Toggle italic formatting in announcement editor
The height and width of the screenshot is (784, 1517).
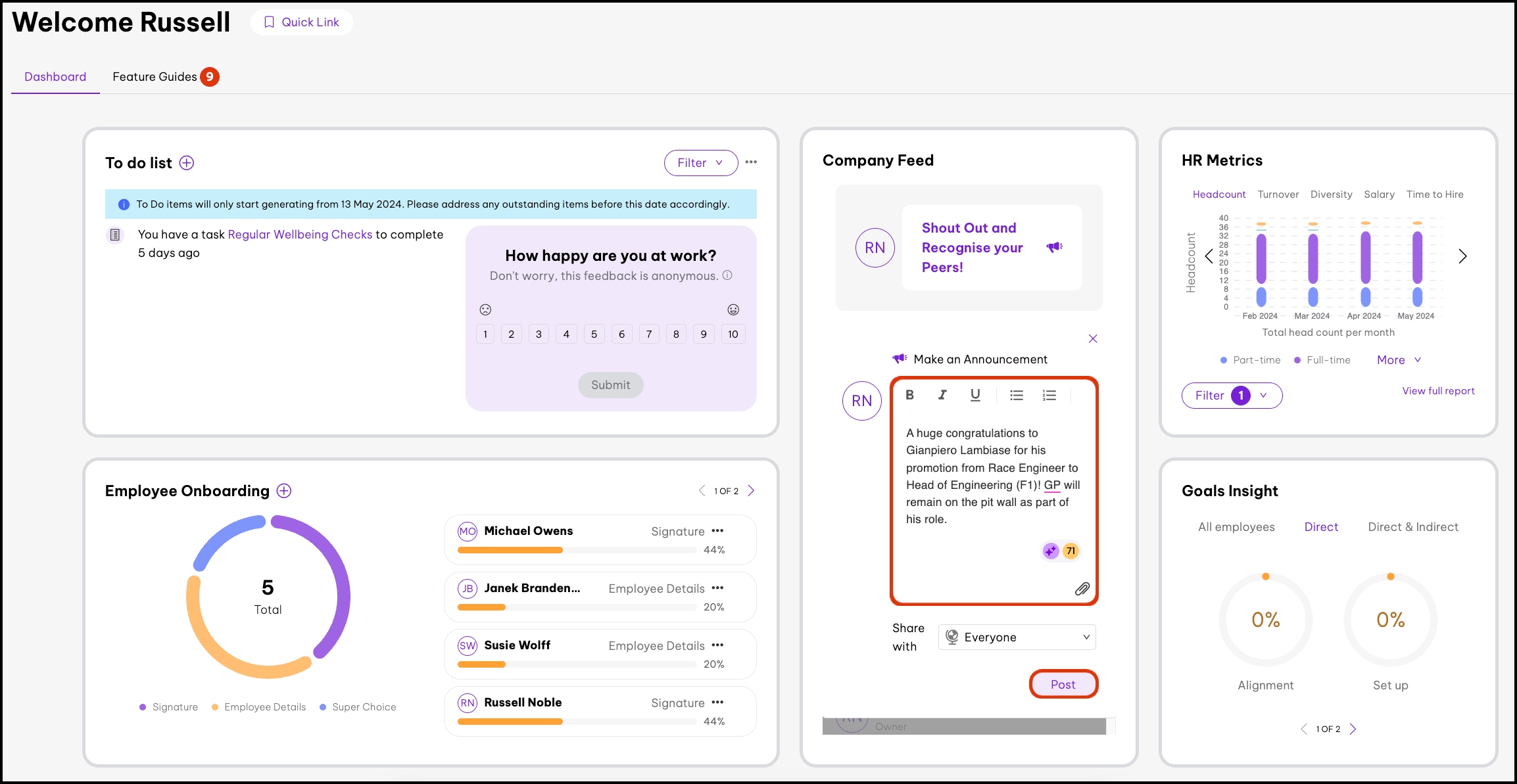pyautogui.click(x=942, y=395)
